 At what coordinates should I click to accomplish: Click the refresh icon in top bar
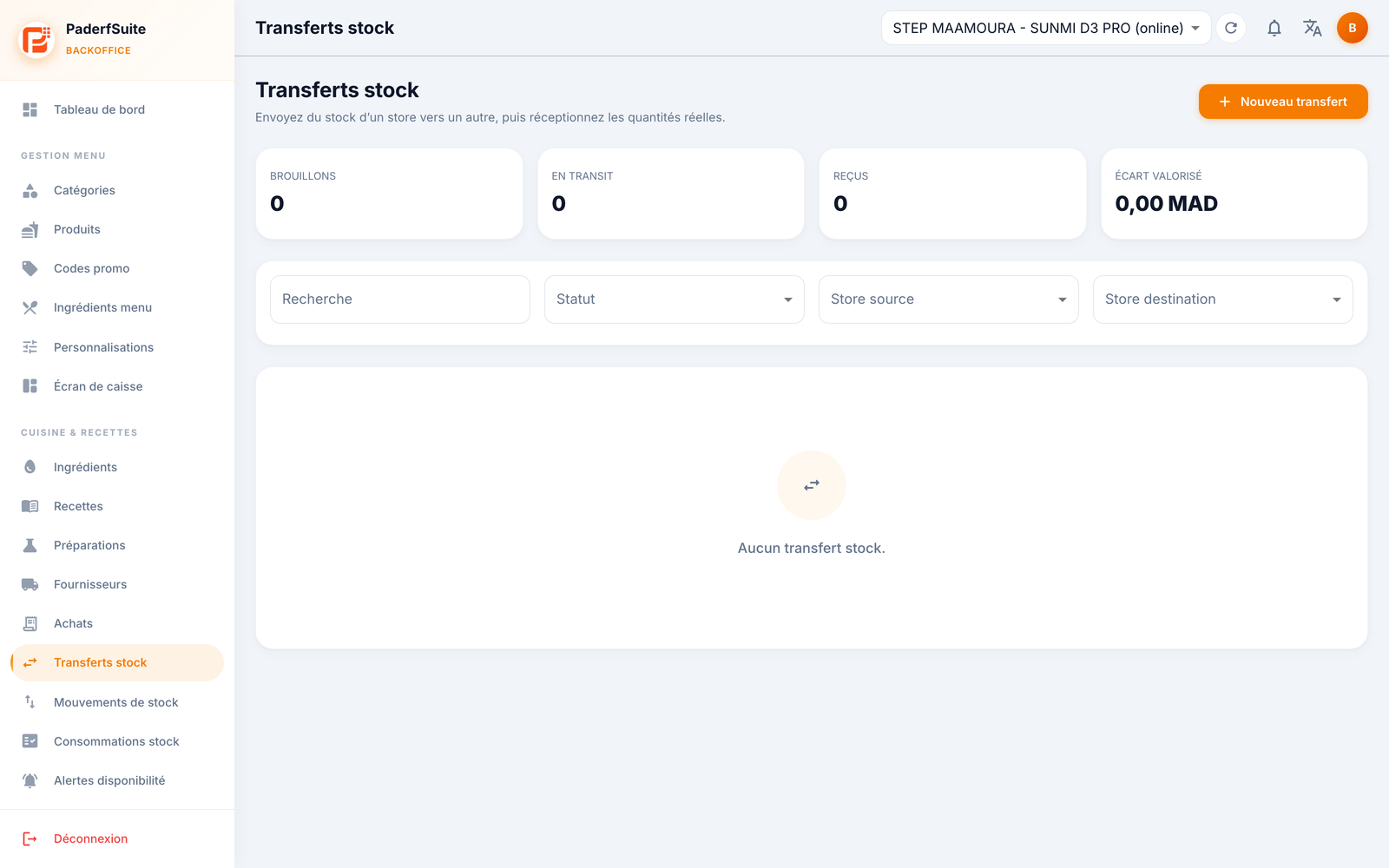pos(1231,28)
